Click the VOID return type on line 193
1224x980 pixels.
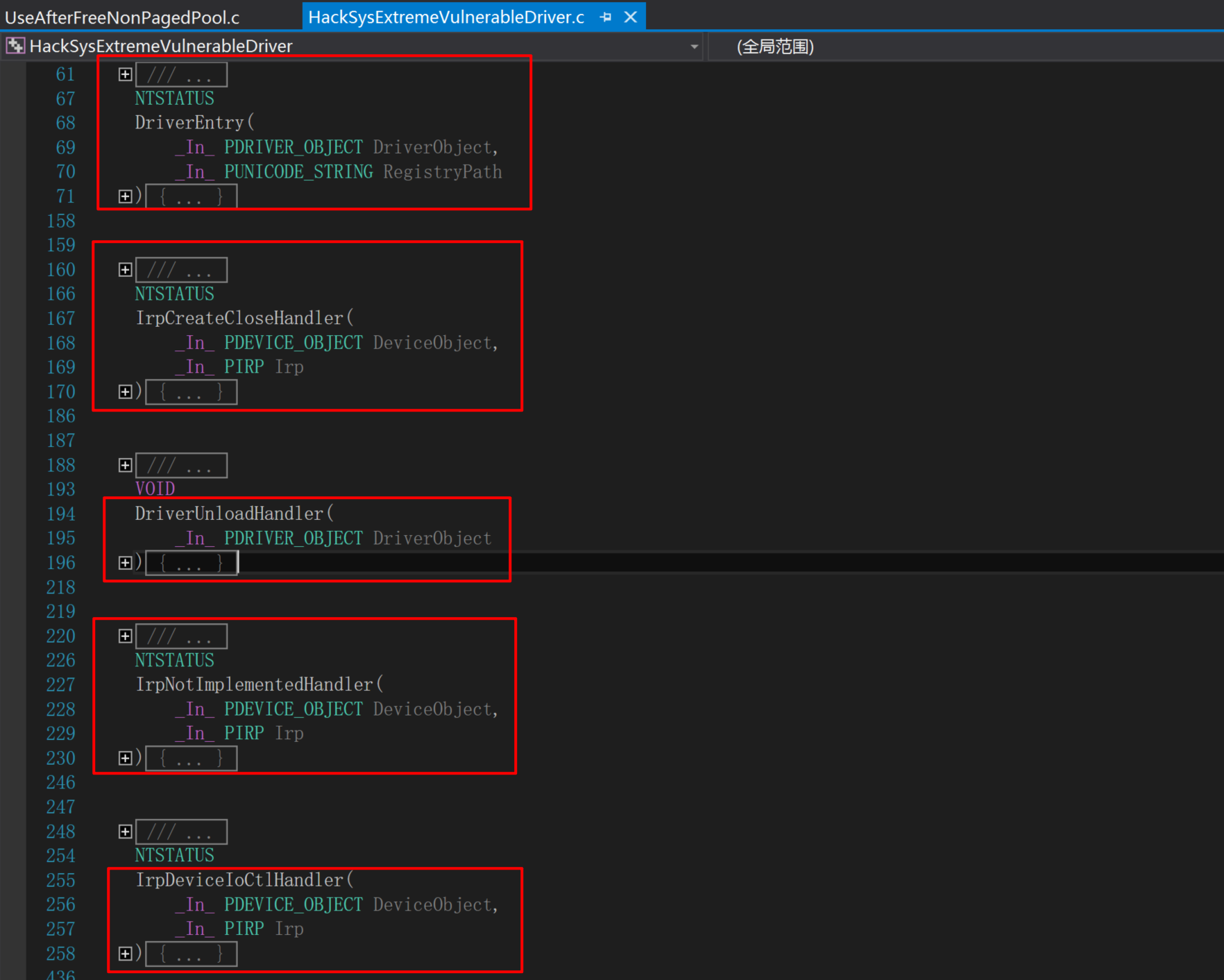coord(155,489)
